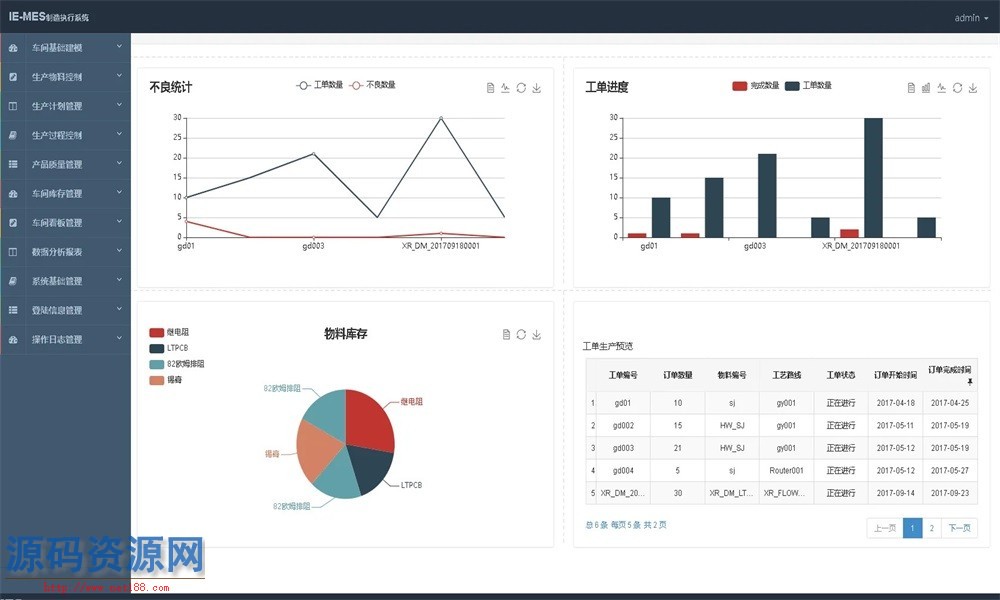The height and width of the screenshot is (600, 1000).
Task: Open data view in 不良统计 chart toolbox
Action: 490,88
